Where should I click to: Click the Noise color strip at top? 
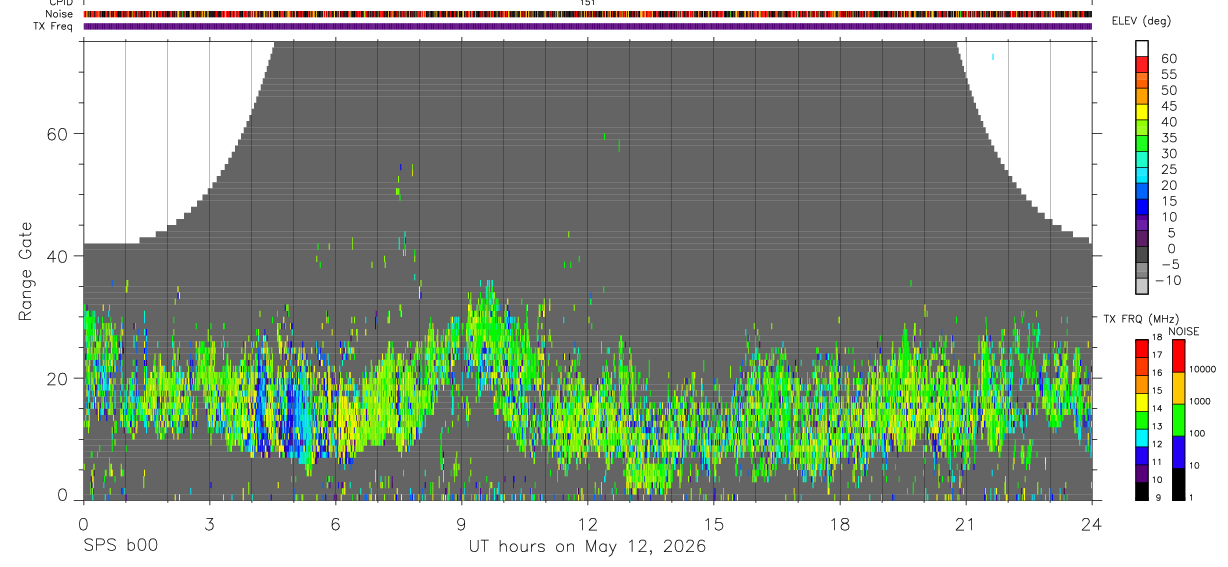click(x=587, y=14)
